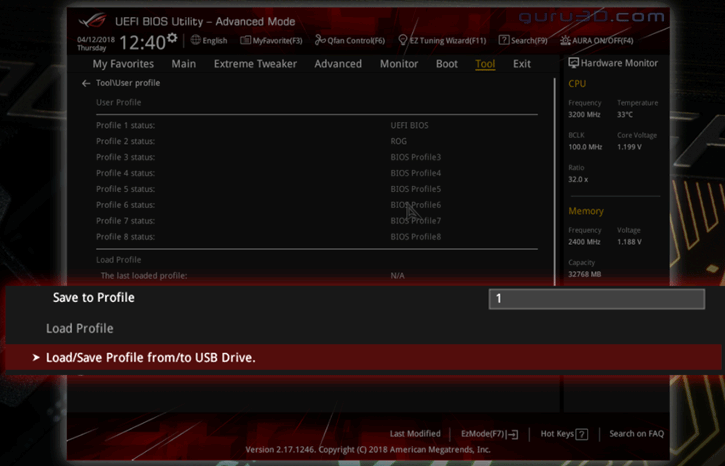The width and height of the screenshot is (725, 466).
Task: Select the Load Profile option
Action: point(80,328)
